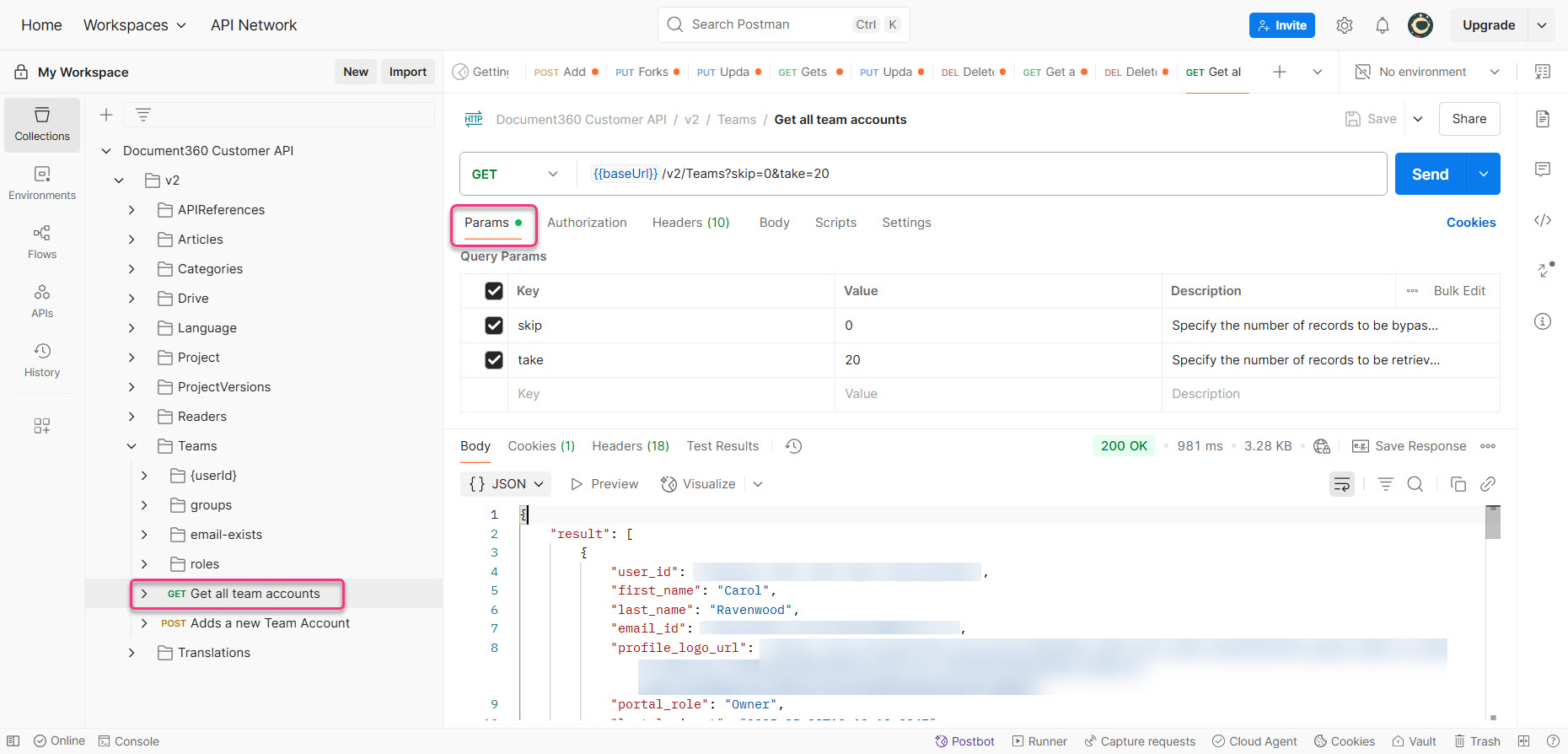Focus the Search Postman box
Image resolution: width=1568 pixels, height=754 pixels.
(x=783, y=24)
